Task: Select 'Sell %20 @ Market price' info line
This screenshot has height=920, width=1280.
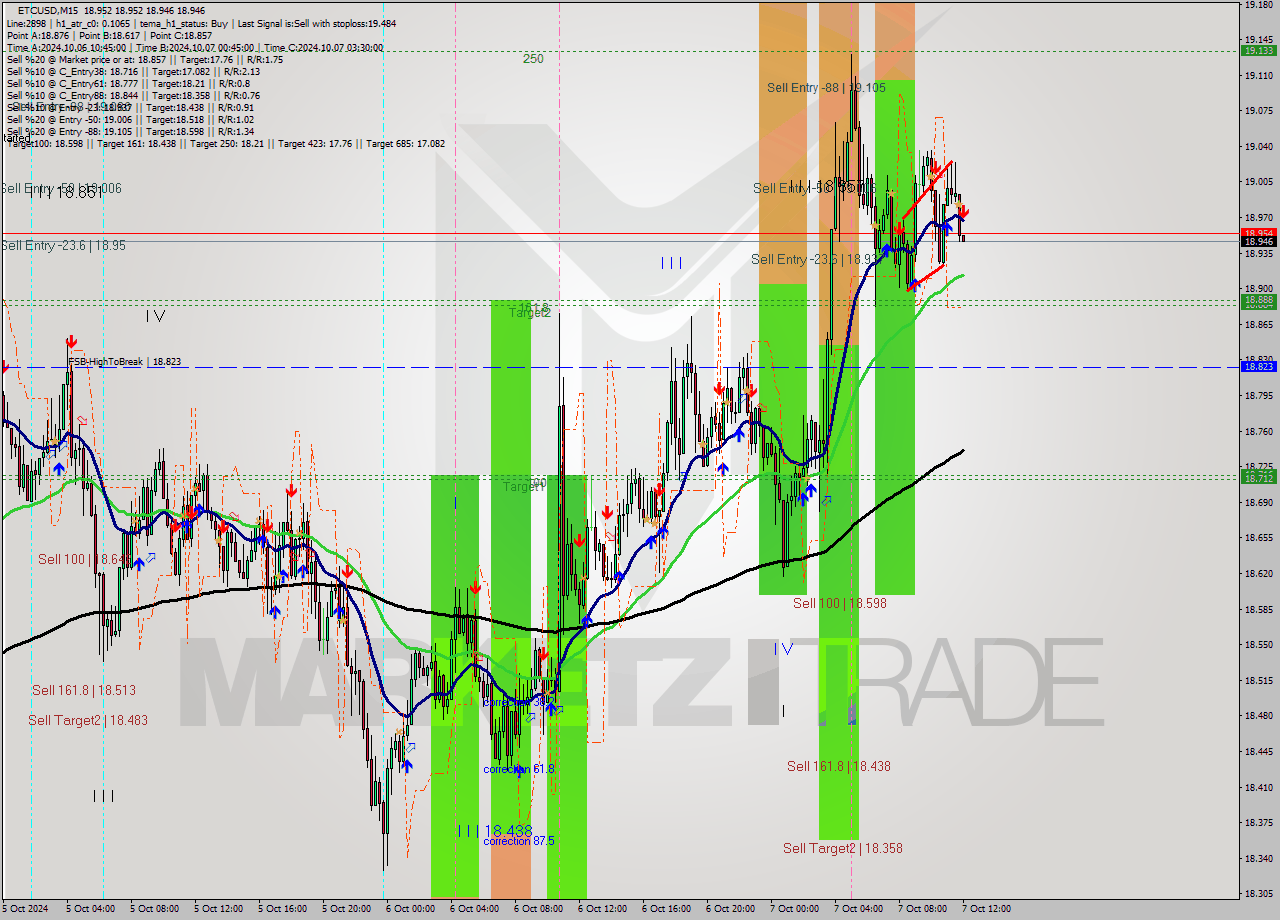Action: (145, 59)
